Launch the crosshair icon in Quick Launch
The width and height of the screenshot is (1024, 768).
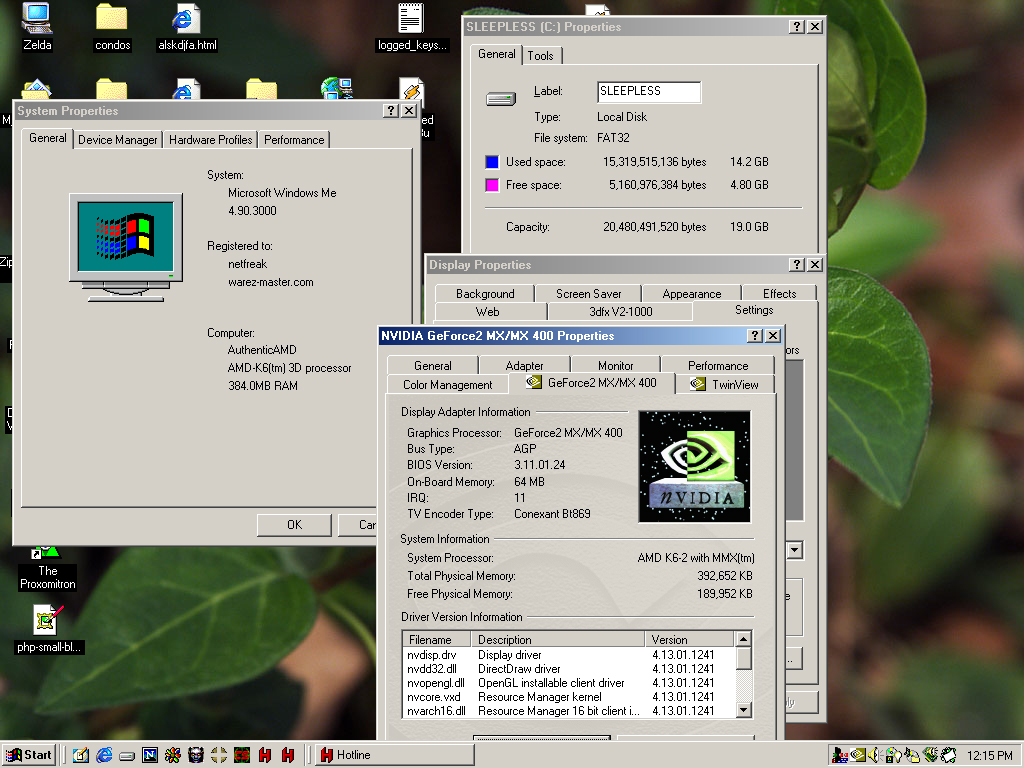point(219,755)
